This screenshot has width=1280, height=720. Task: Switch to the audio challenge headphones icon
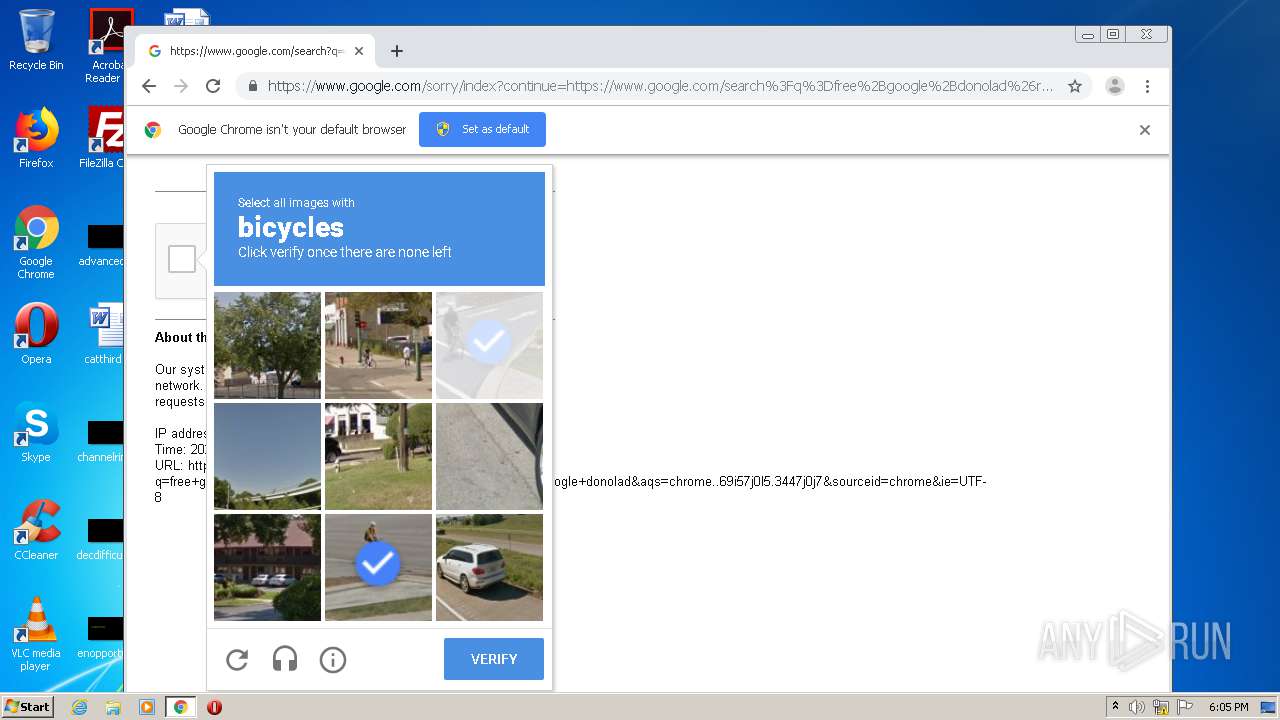(x=285, y=659)
